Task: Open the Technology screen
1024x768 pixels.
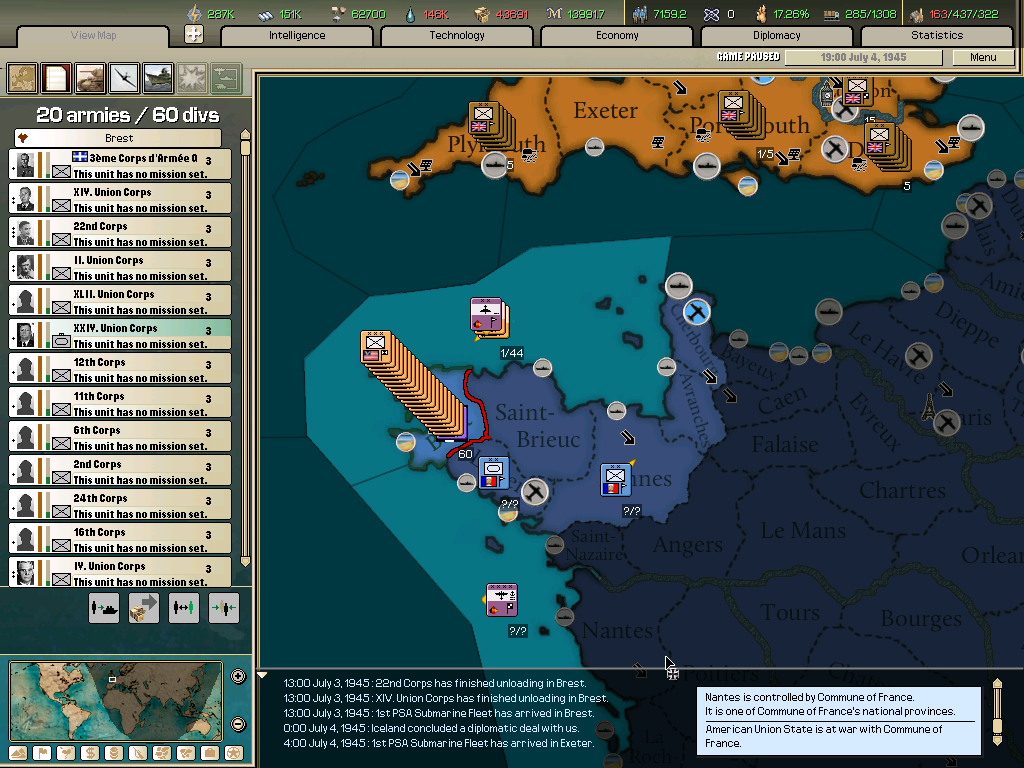Action: [456, 35]
